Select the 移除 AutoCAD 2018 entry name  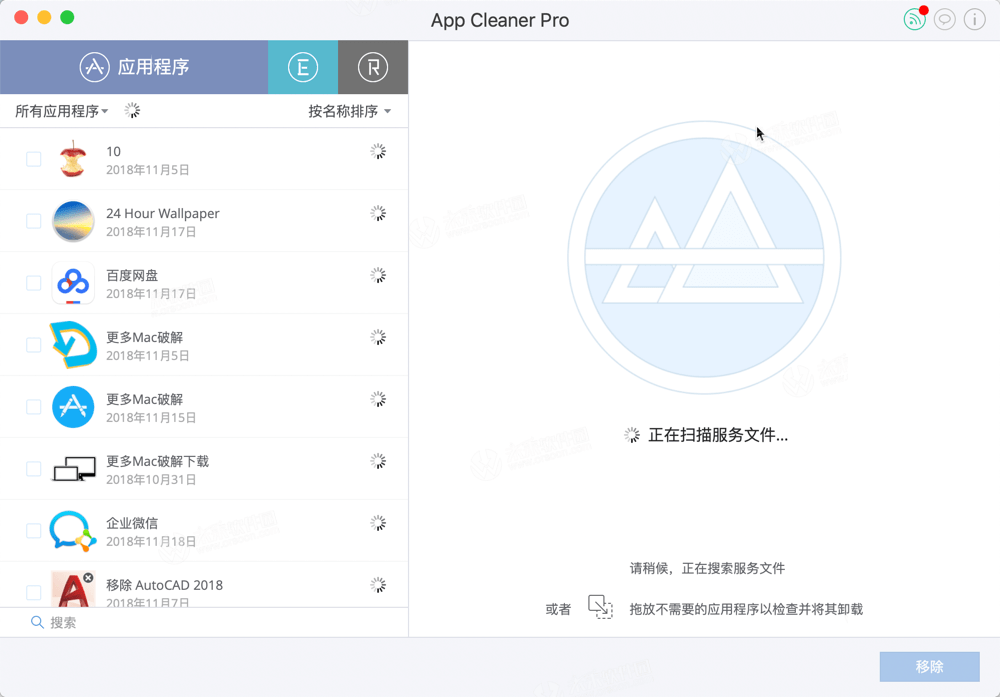point(165,585)
